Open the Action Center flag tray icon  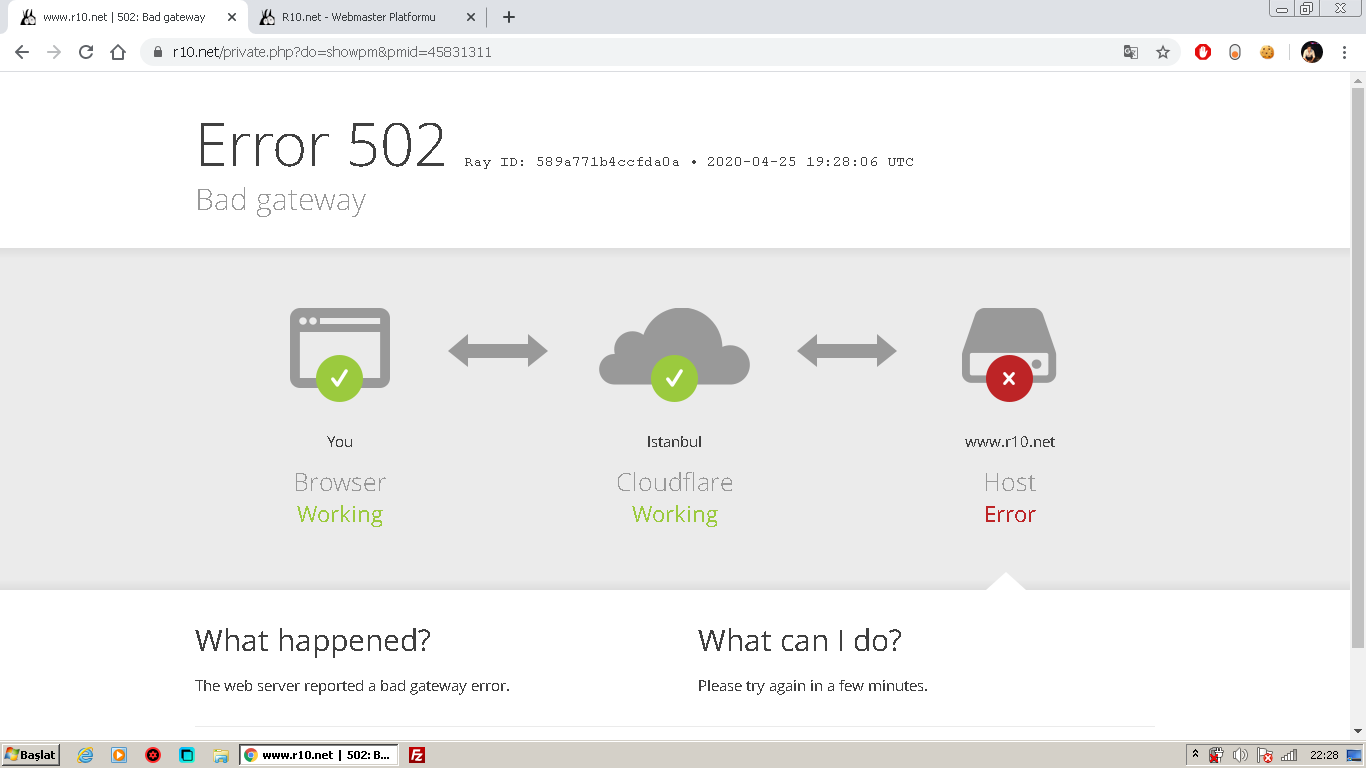pos(1265,755)
